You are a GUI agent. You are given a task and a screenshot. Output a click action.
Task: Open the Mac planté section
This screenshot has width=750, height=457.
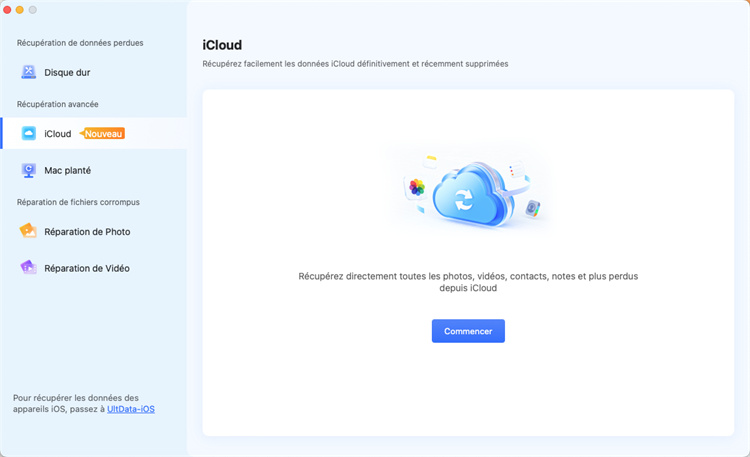point(67,170)
